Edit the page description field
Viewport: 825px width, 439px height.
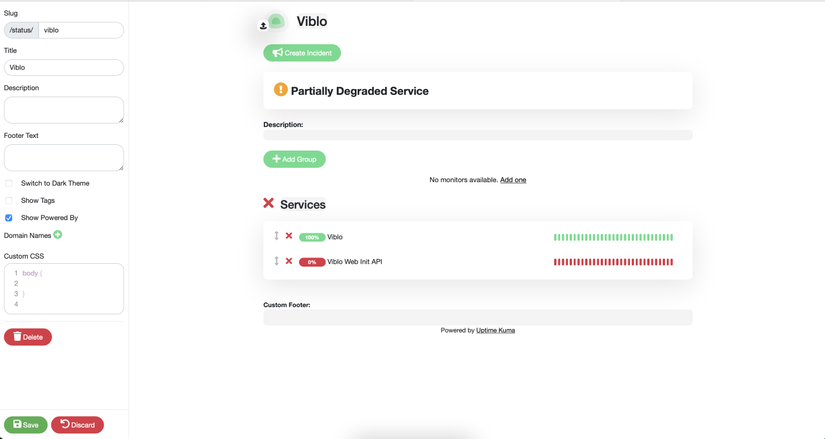tap(478, 135)
